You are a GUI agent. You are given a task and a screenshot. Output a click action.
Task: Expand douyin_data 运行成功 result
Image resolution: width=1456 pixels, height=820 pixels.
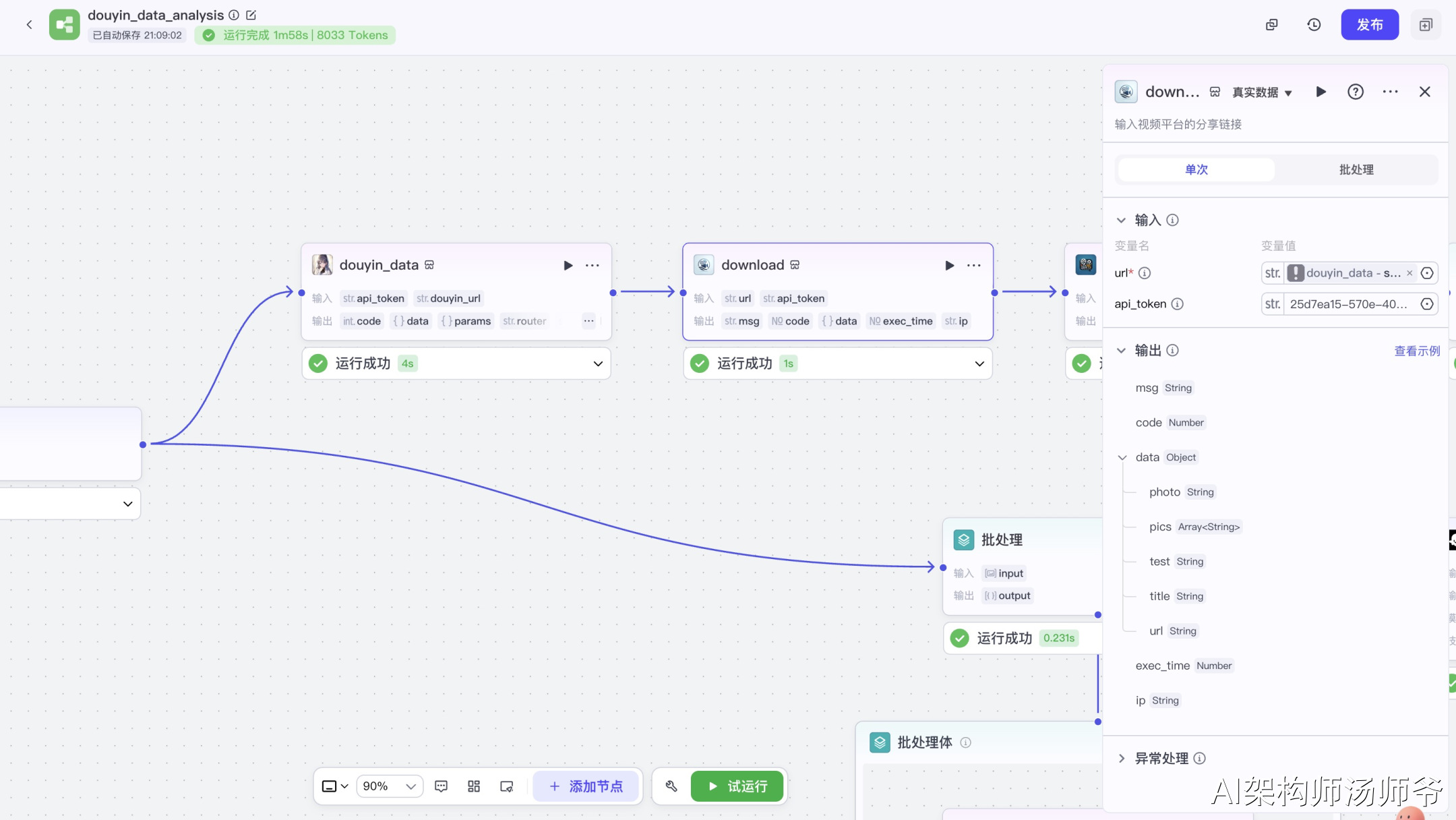[597, 364]
